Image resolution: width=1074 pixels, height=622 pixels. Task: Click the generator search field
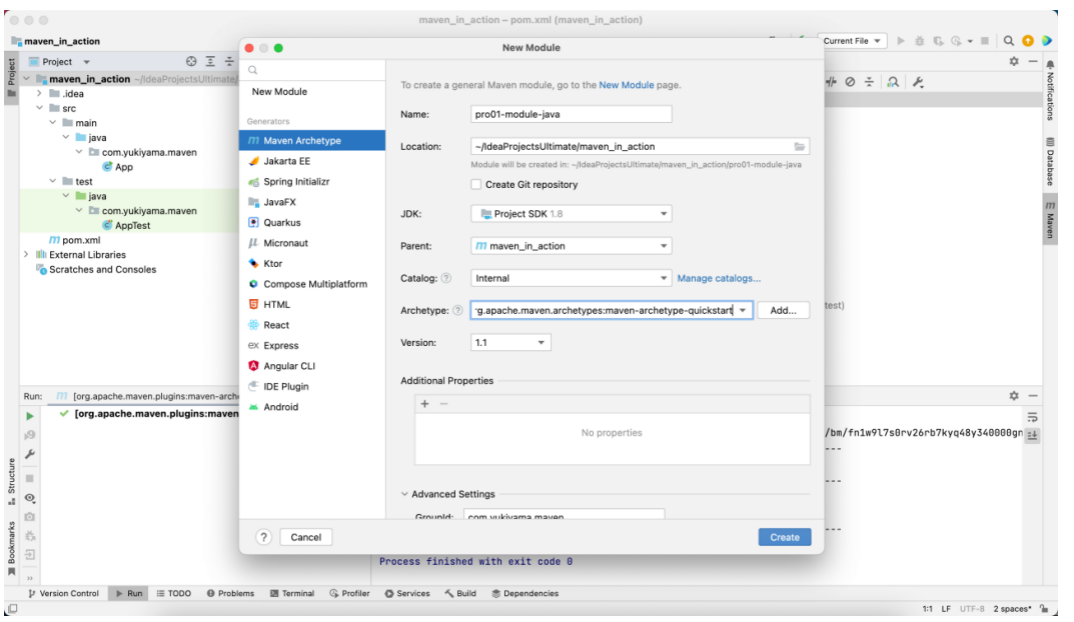[312, 70]
